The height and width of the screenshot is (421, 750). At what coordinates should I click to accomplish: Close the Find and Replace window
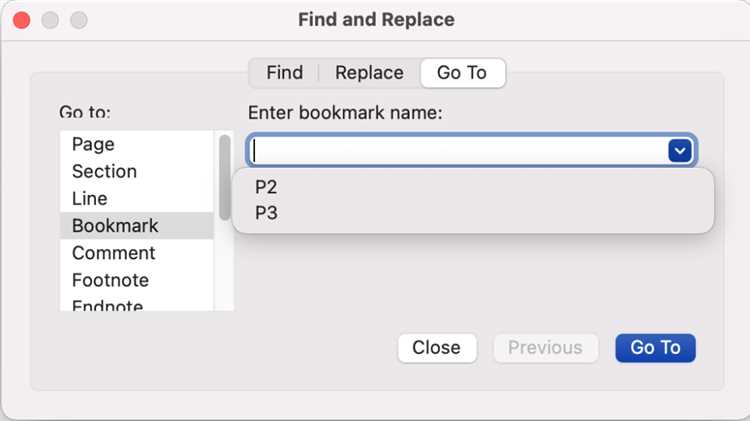point(21,20)
